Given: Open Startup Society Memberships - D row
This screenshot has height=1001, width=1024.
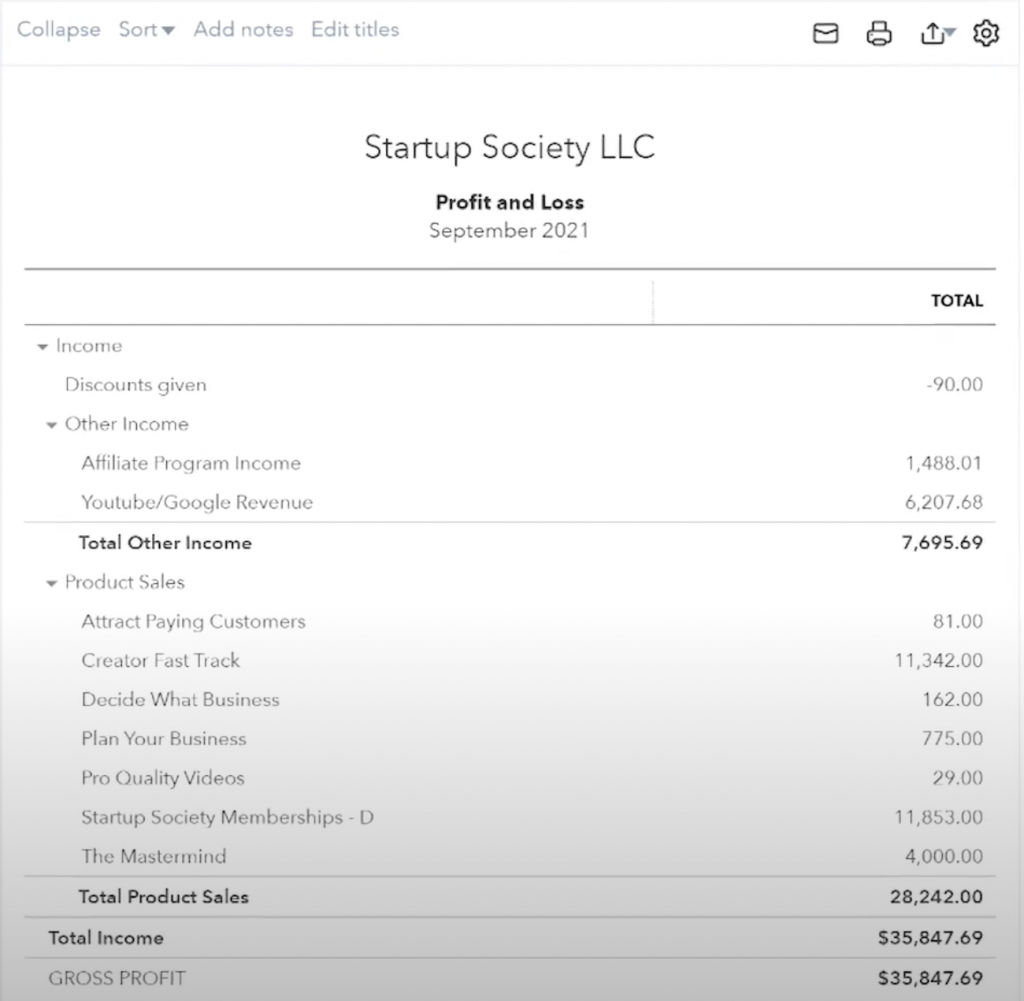Looking at the screenshot, I should (227, 817).
